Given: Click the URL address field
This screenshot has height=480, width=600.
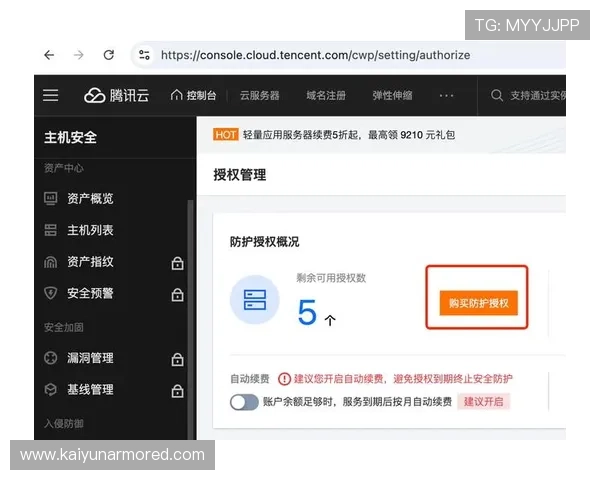Looking at the screenshot, I should (x=315, y=55).
